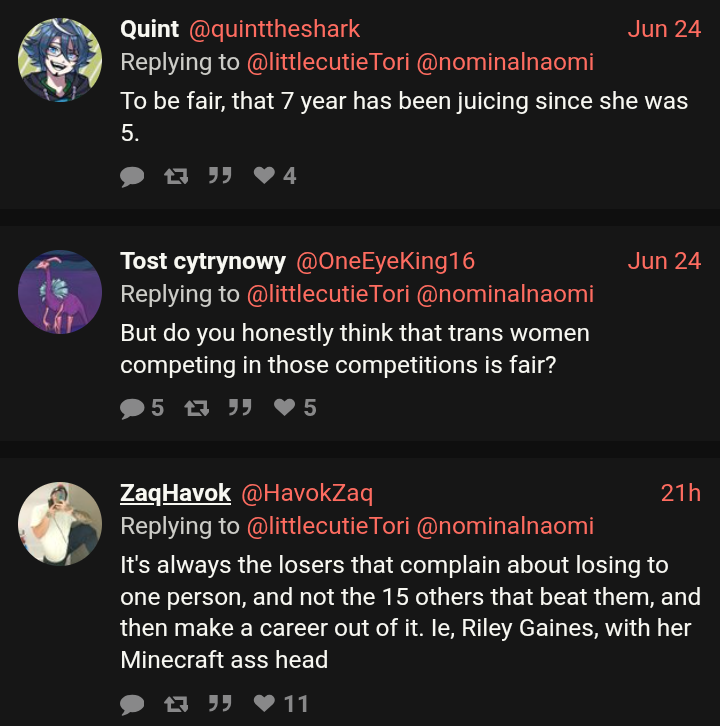This screenshot has width=720, height=726.
Task: Open ZaqHavok's profile picture
Action: point(60,523)
